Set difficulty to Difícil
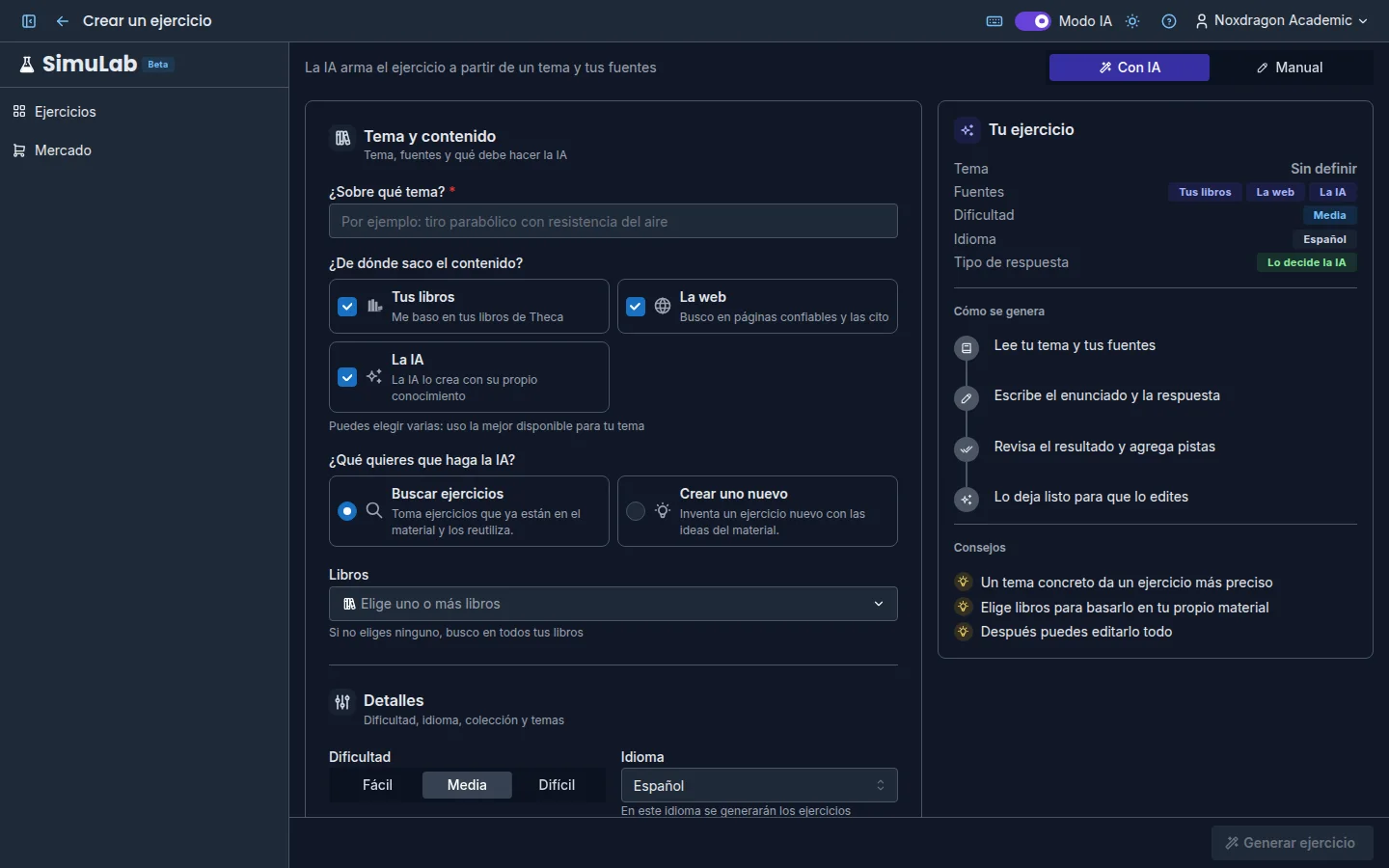Viewport: 1389px width, 868px height. tap(557, 785)
